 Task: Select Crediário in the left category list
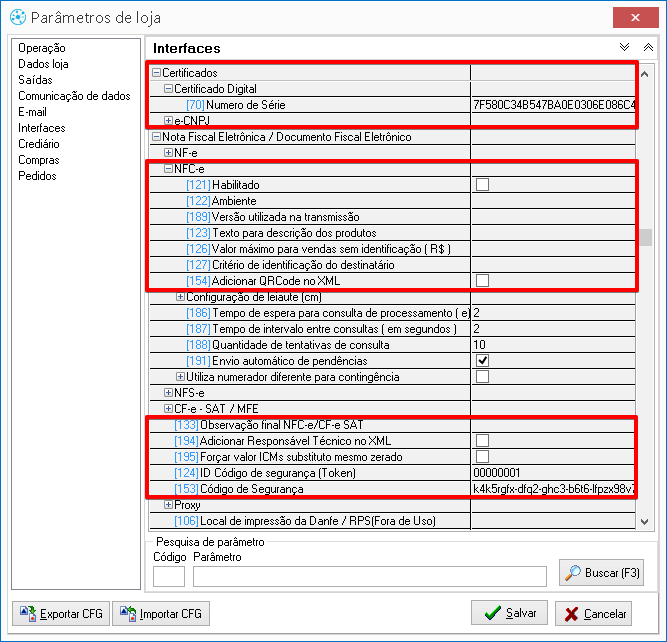tap(39, 144)
